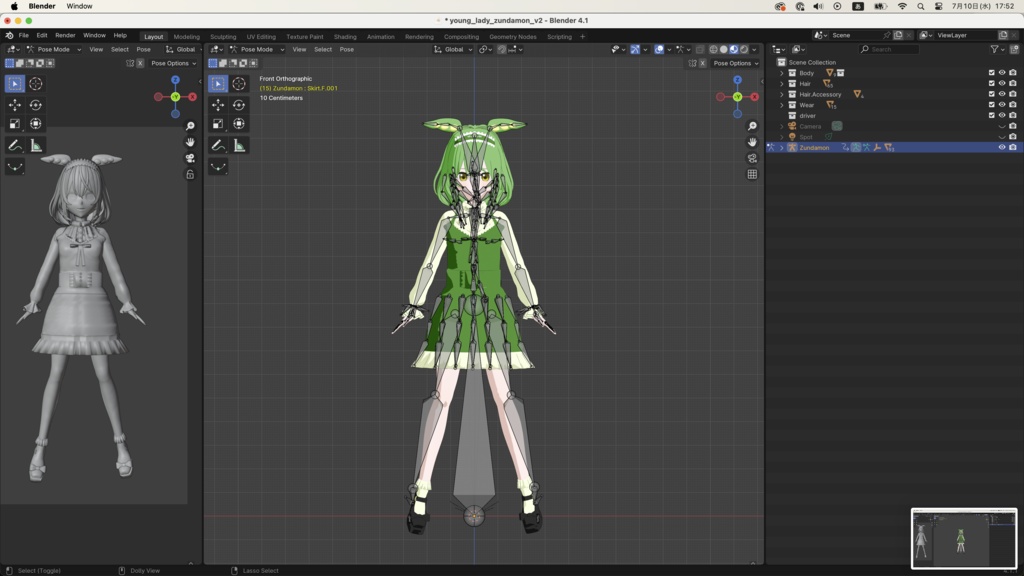This screenshot has width=1024, height=576.
Task: Expand the Zundamon armature row
Action: click(x=782, y=148)
